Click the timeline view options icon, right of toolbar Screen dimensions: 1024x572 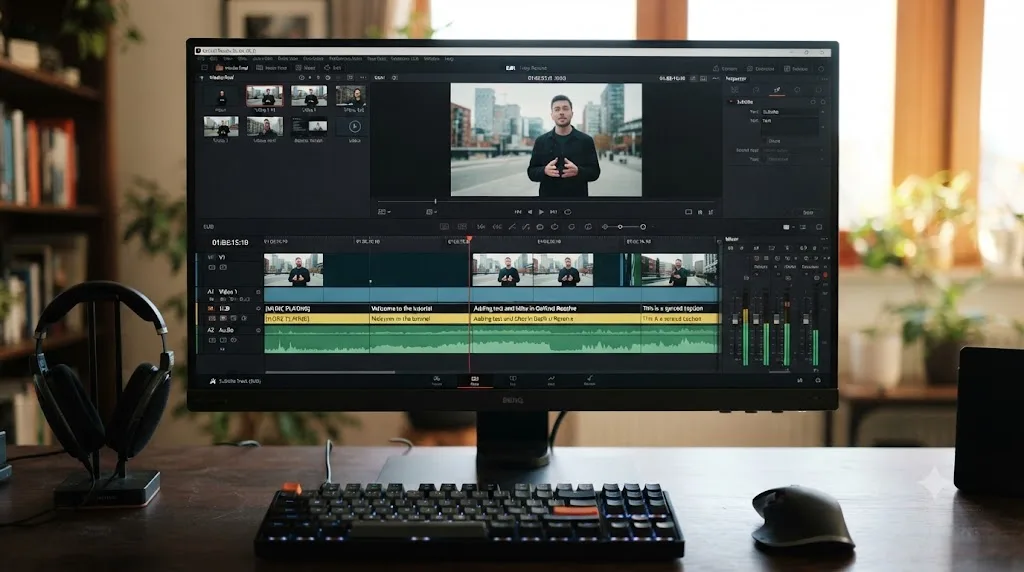click(786, 227)
